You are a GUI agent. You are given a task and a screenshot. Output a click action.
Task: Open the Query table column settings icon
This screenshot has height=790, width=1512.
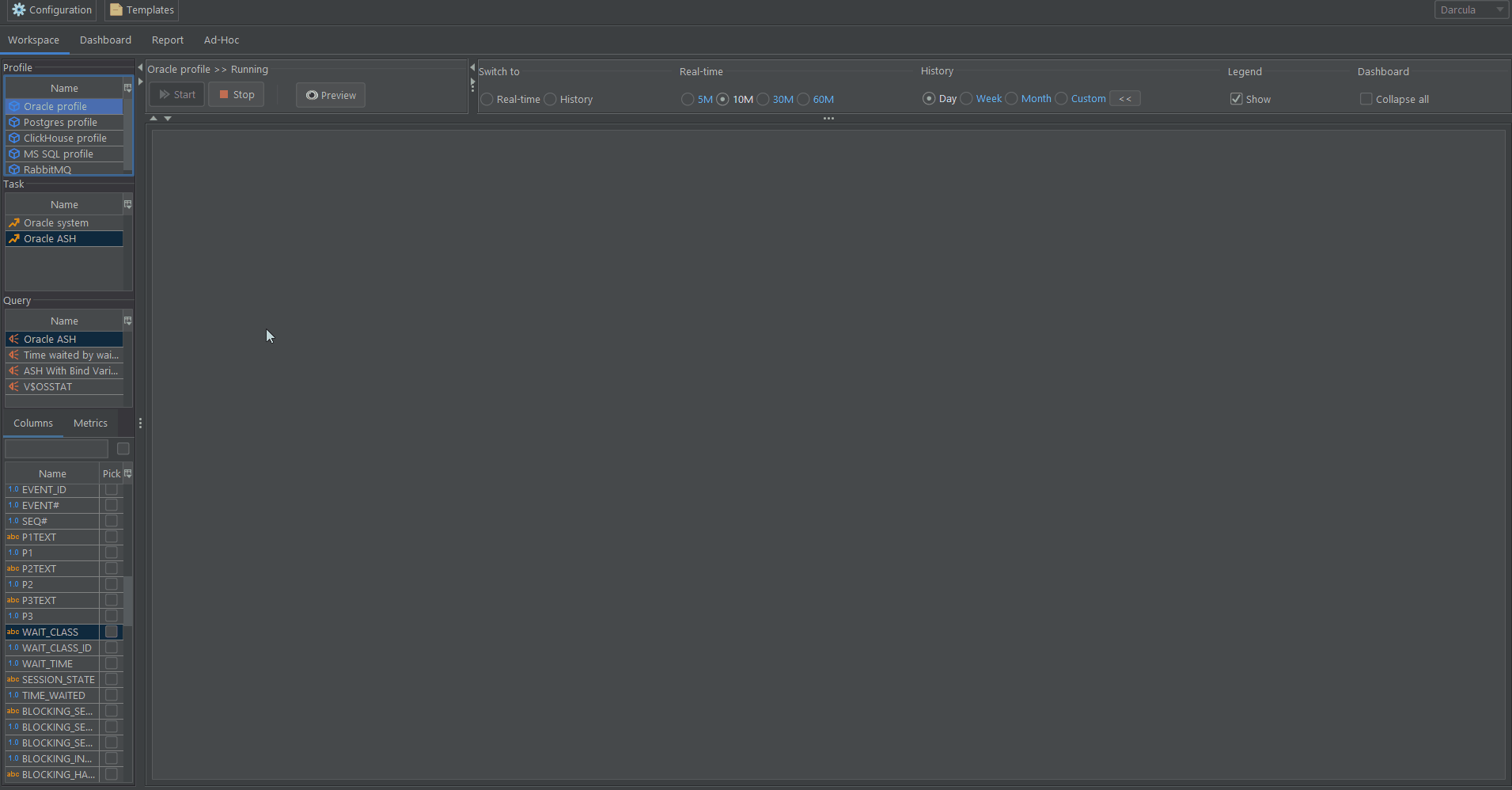pyautogui.click(x=127, y=321)
